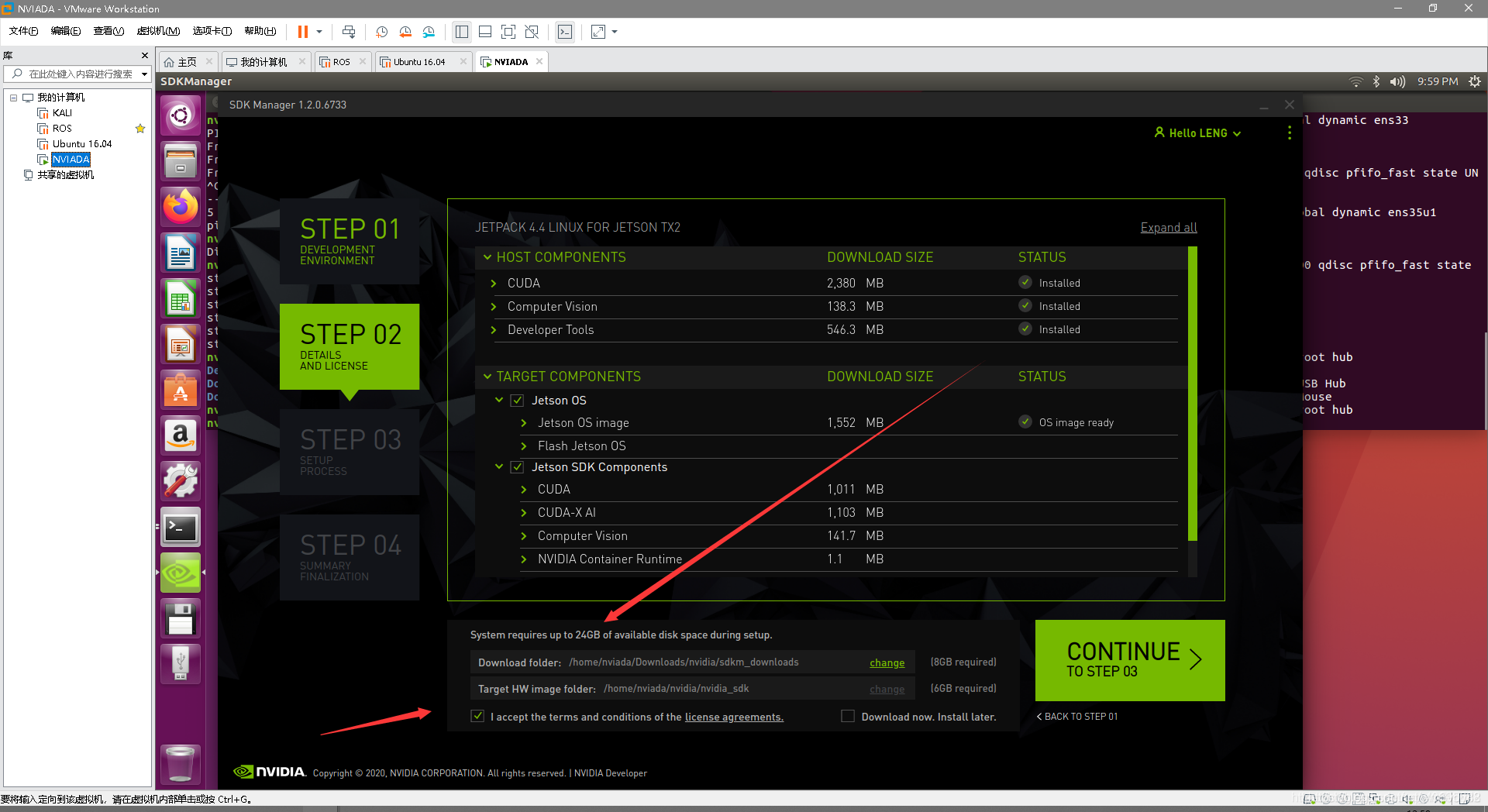The image size is (1488, 812).
Task: Expand the Developer Tools row
Action: point(494,330)
